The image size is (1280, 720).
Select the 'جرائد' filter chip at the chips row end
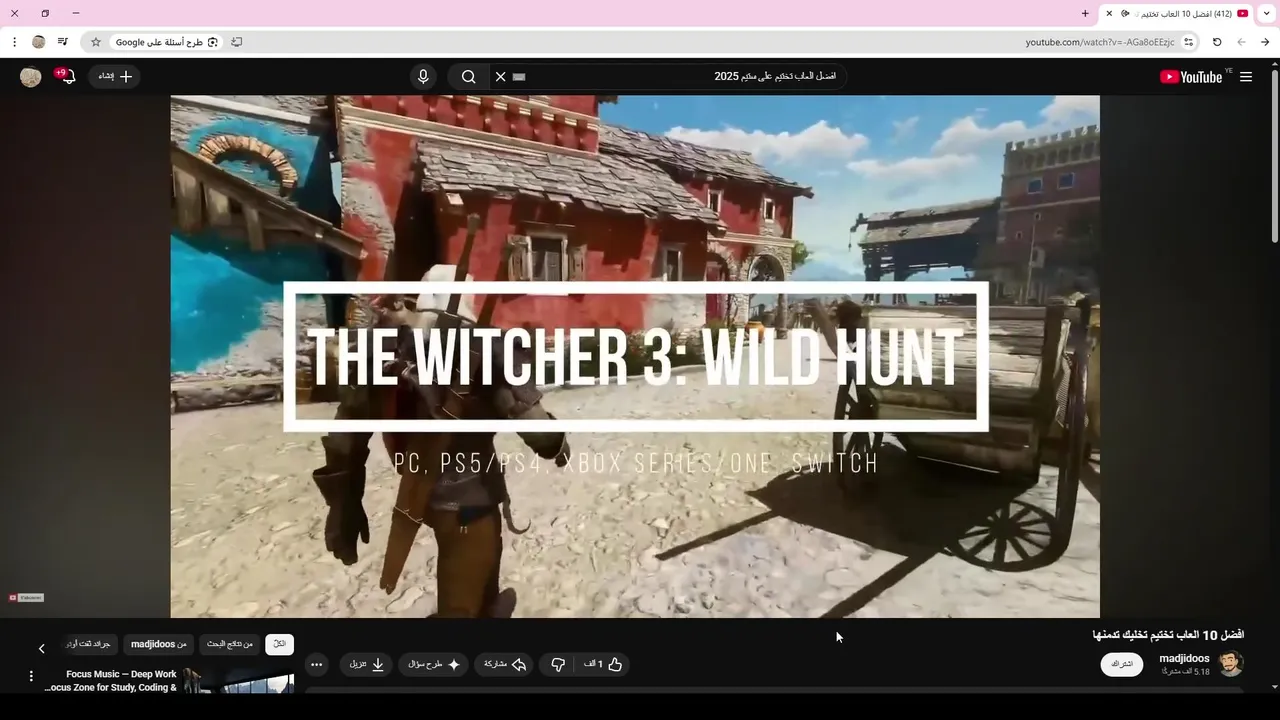88,645
